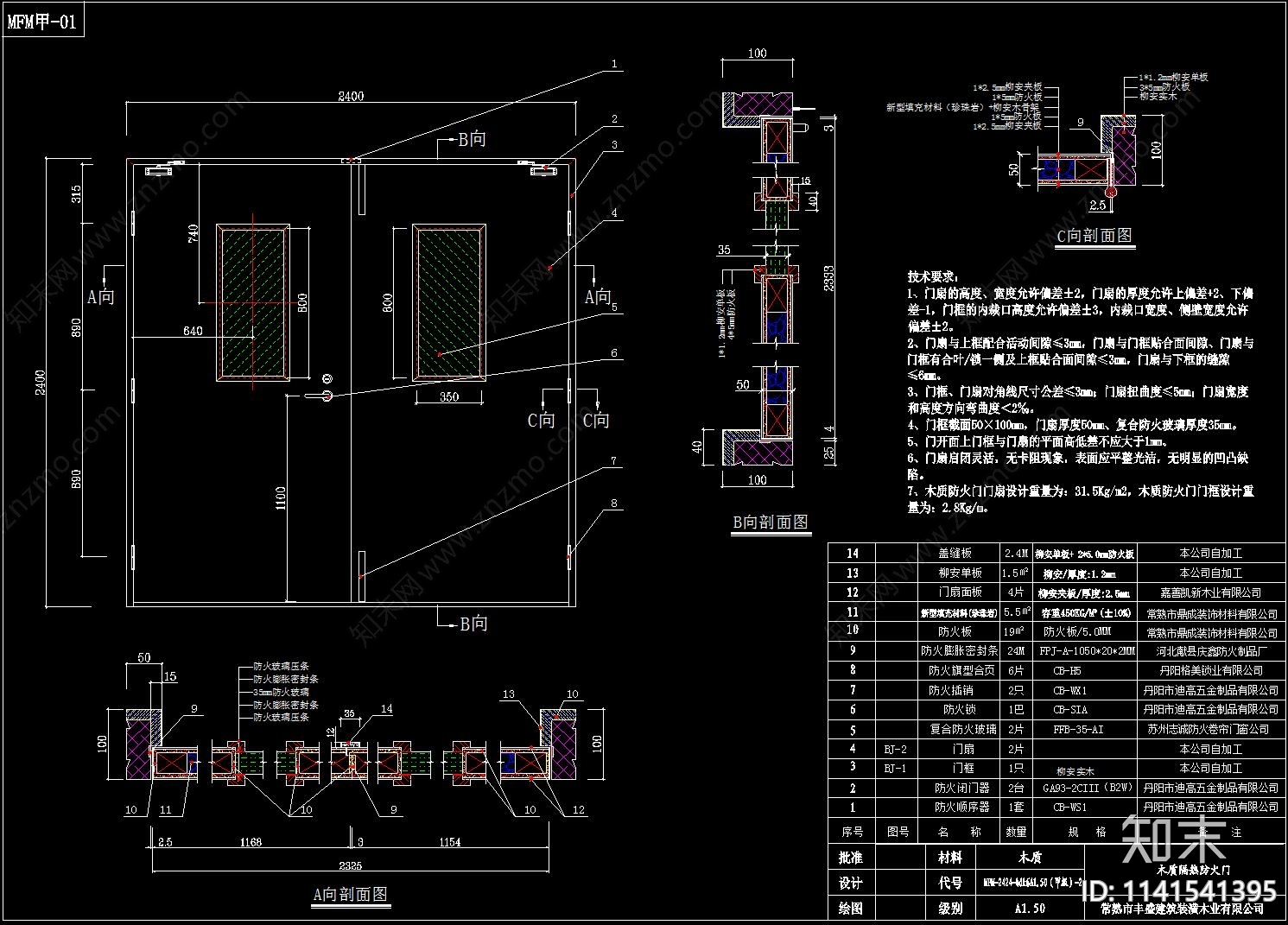The height and width of the screenshot is (925, 1288).
Task: Click the 批准 title block cell
Action: pyautogui.click(x=851, y=857)
